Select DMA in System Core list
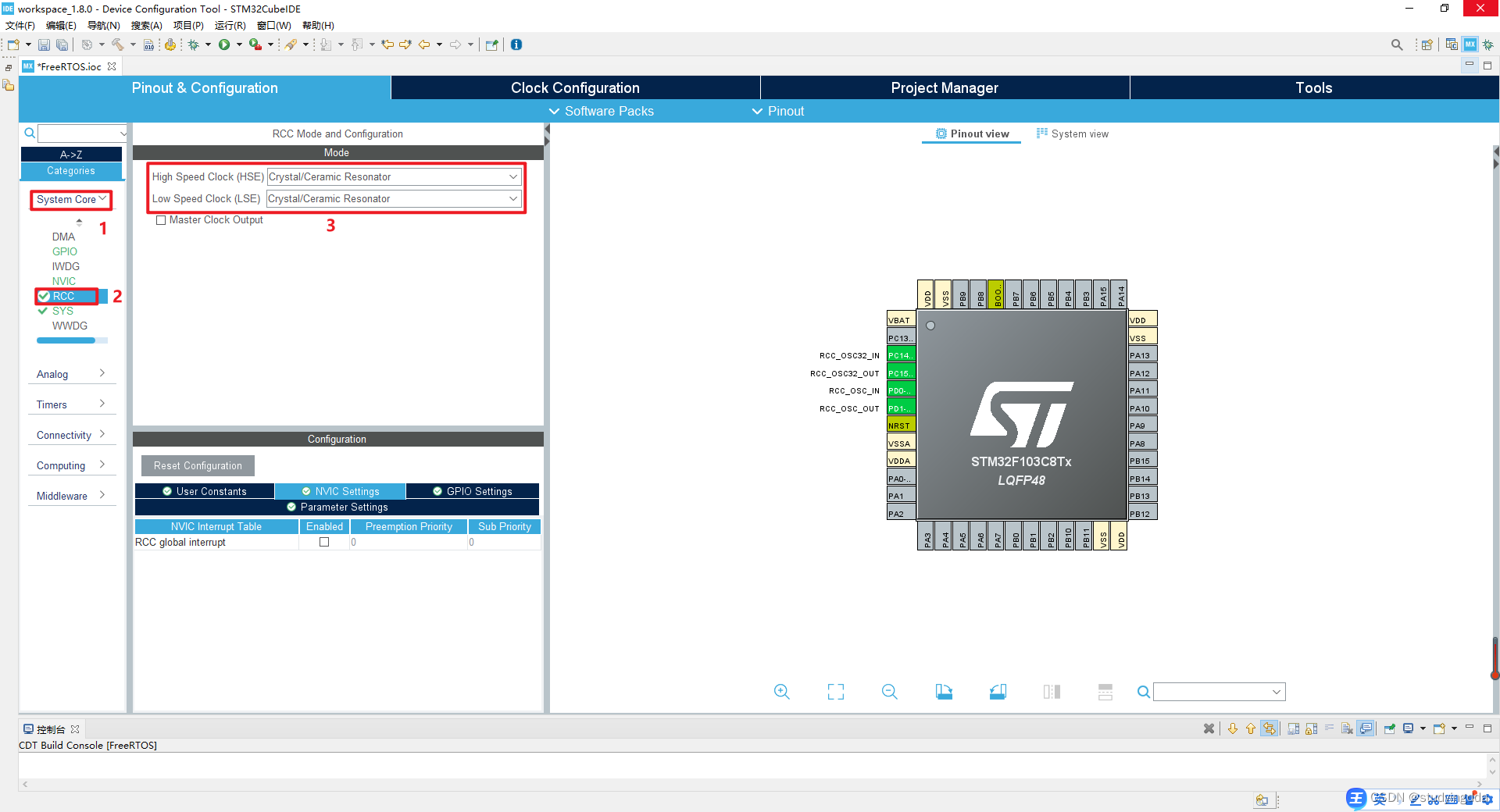This screenshot has width=1500, height=812. pos(63,237)
